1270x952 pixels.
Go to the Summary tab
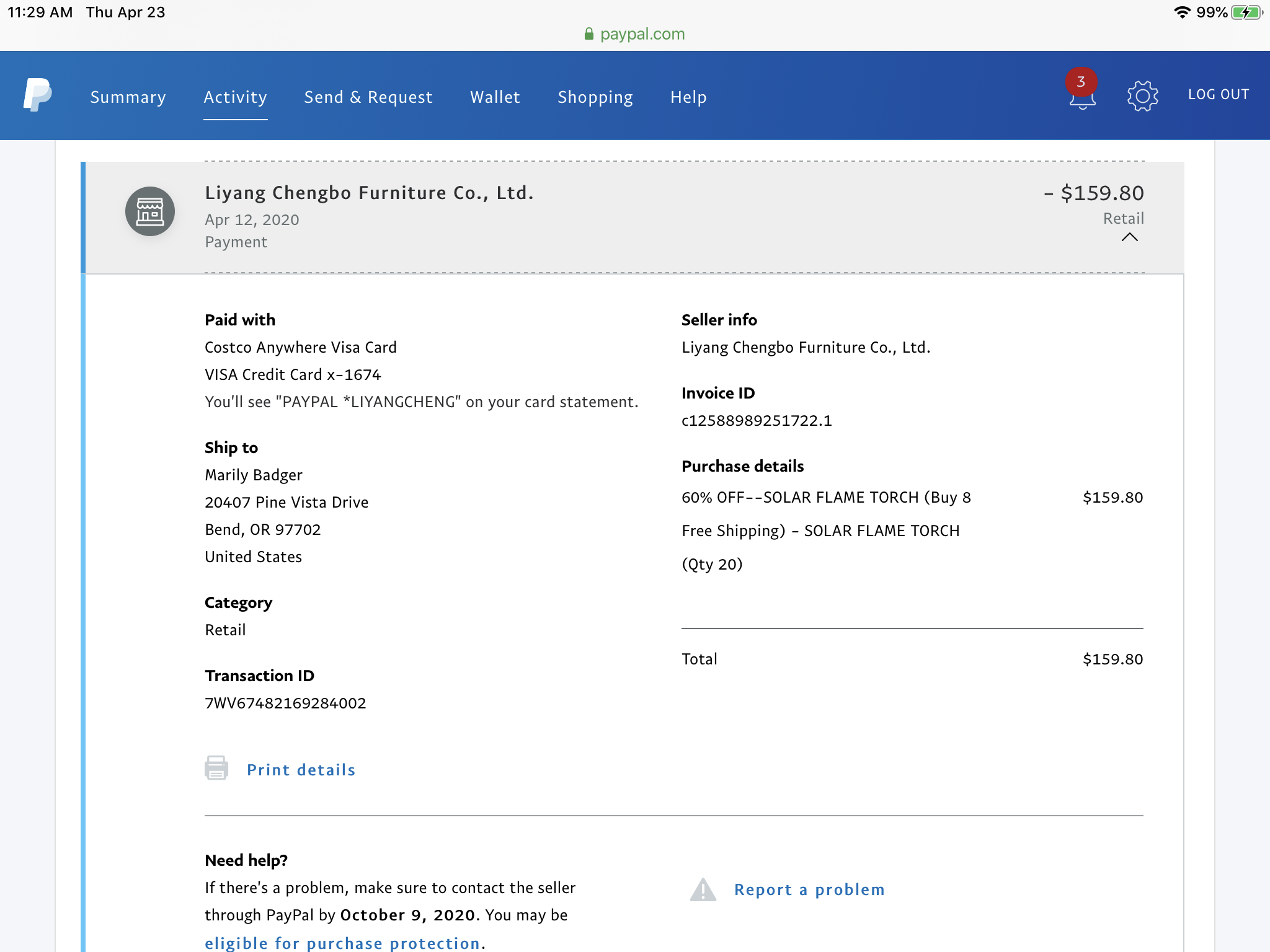pos(128,97)
